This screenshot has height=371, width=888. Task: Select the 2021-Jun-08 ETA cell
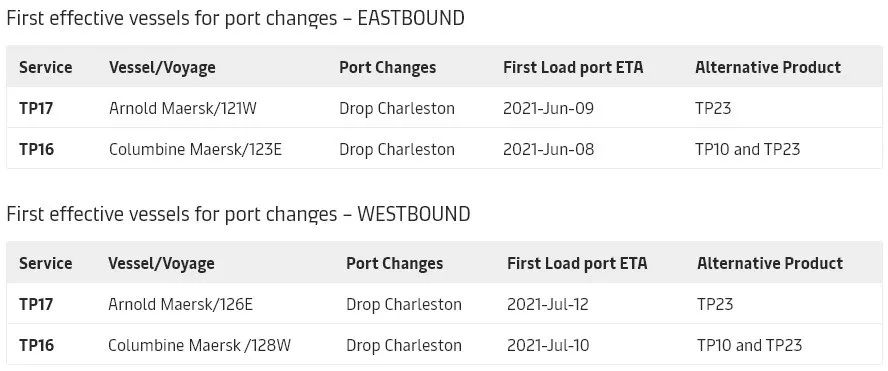point(548,150)
